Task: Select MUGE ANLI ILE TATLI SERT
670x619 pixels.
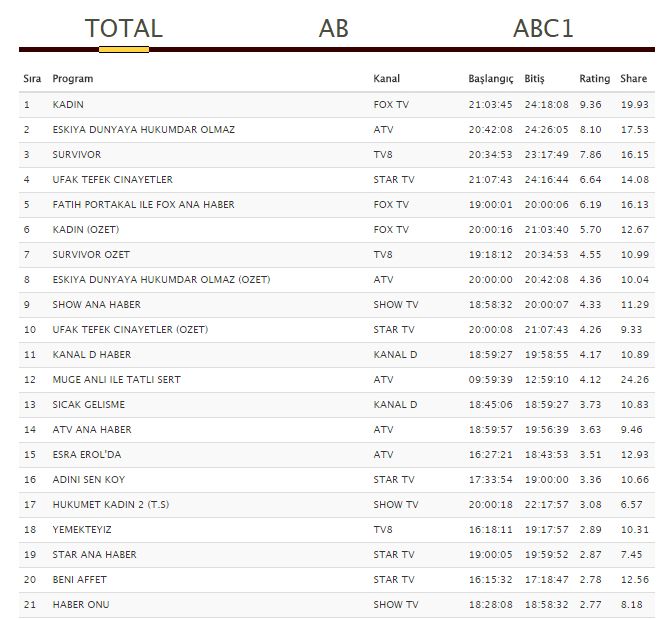Action: [x=117, y=380]
